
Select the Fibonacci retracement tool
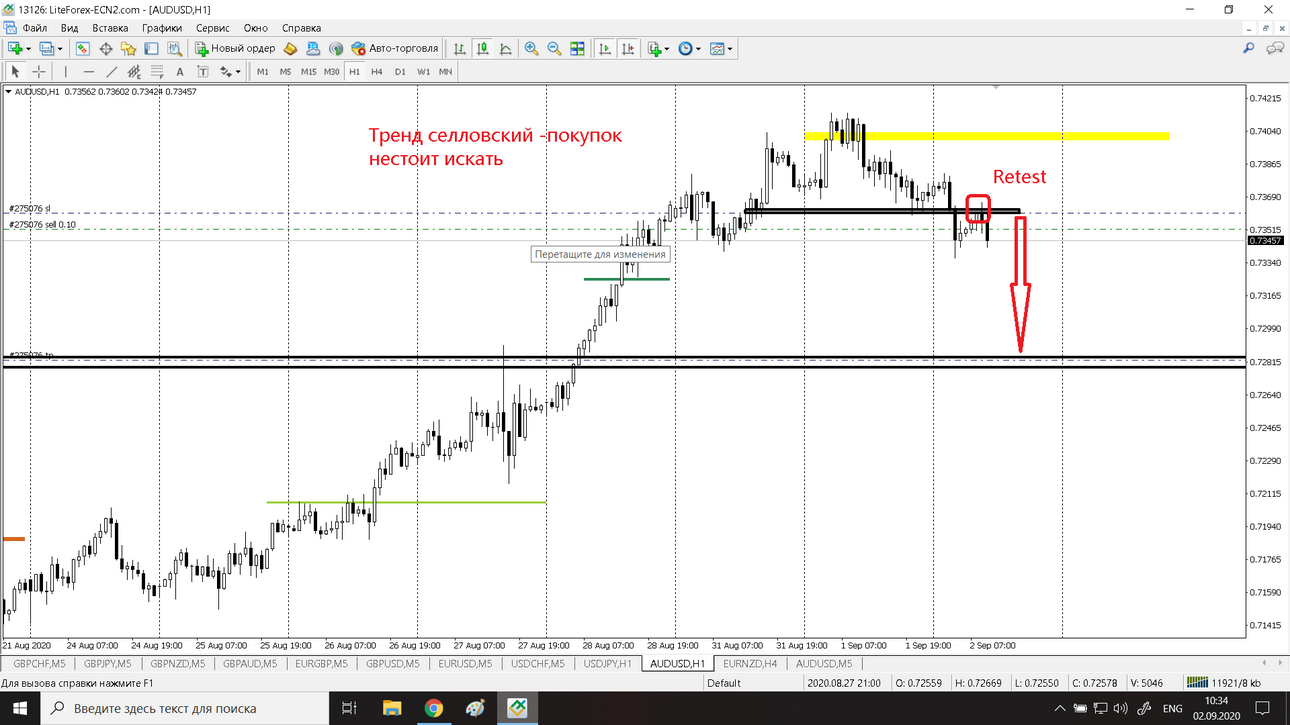pyautogui.click(x=156, y=71)
